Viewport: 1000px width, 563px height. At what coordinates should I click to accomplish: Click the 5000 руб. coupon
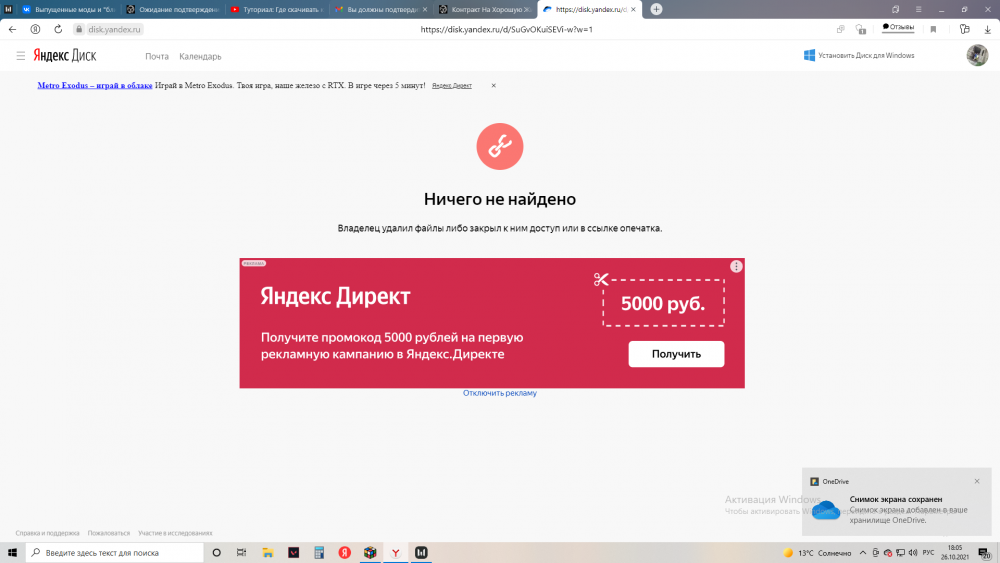coord(663,303)
